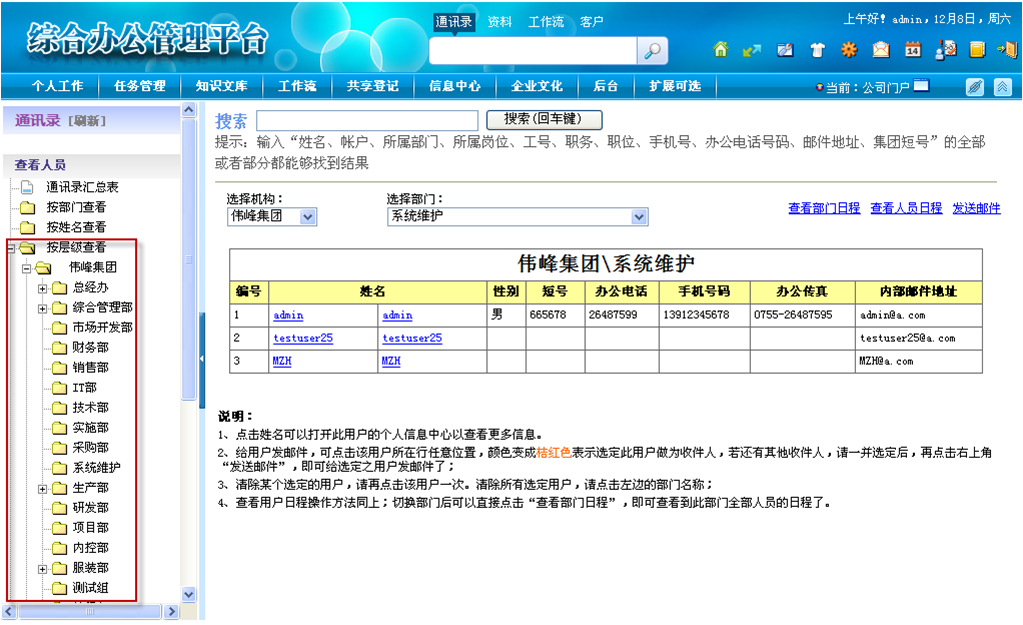Click the open folder icon of 按层级查看
The height and width of the screenshot is (625, 1023).
27,247
